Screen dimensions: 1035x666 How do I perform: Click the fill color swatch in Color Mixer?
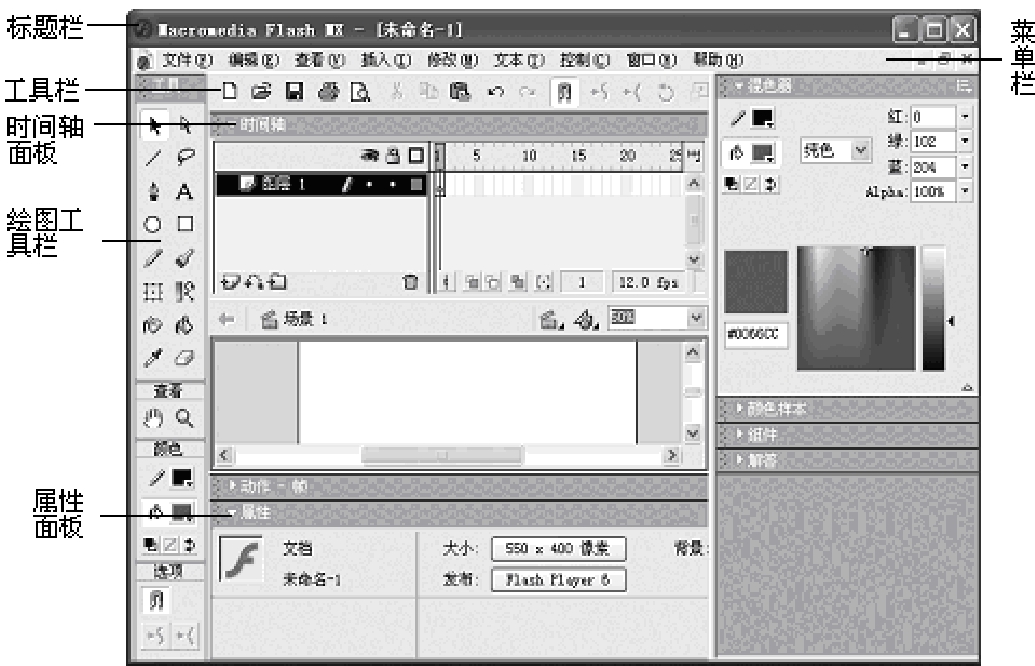click(763, 153)
